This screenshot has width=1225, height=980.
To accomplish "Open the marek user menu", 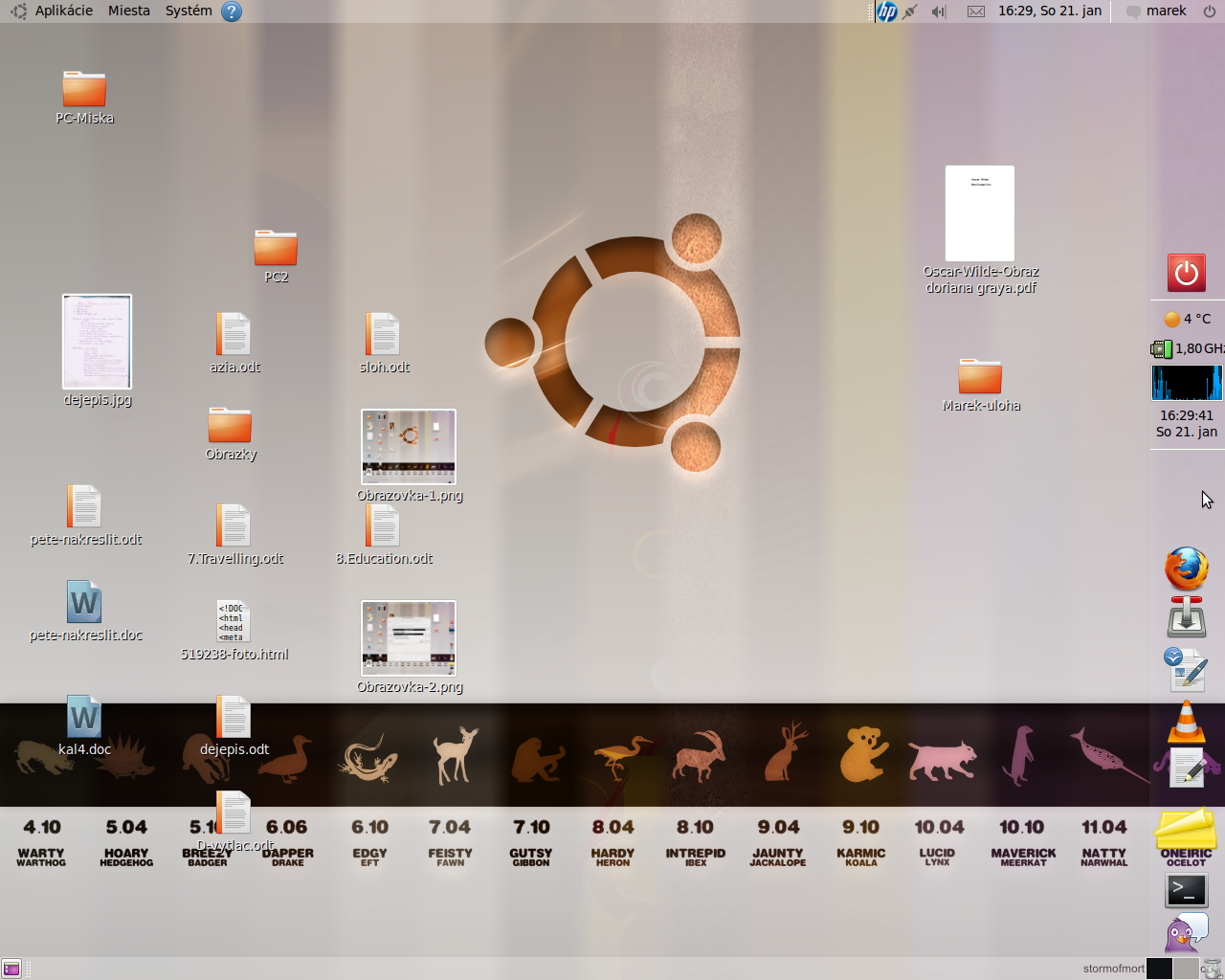I will click(x=1156, y=11).
